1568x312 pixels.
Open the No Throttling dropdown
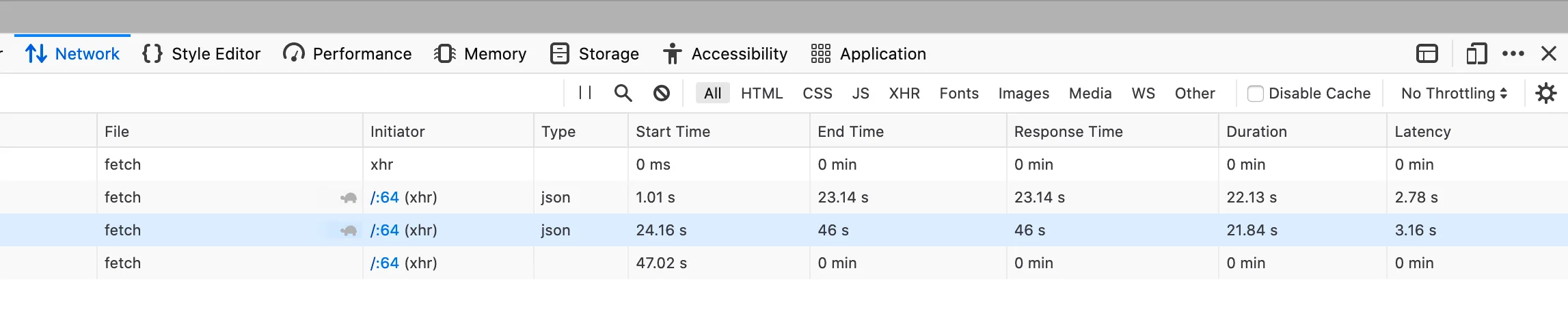tap(1453, 93)
